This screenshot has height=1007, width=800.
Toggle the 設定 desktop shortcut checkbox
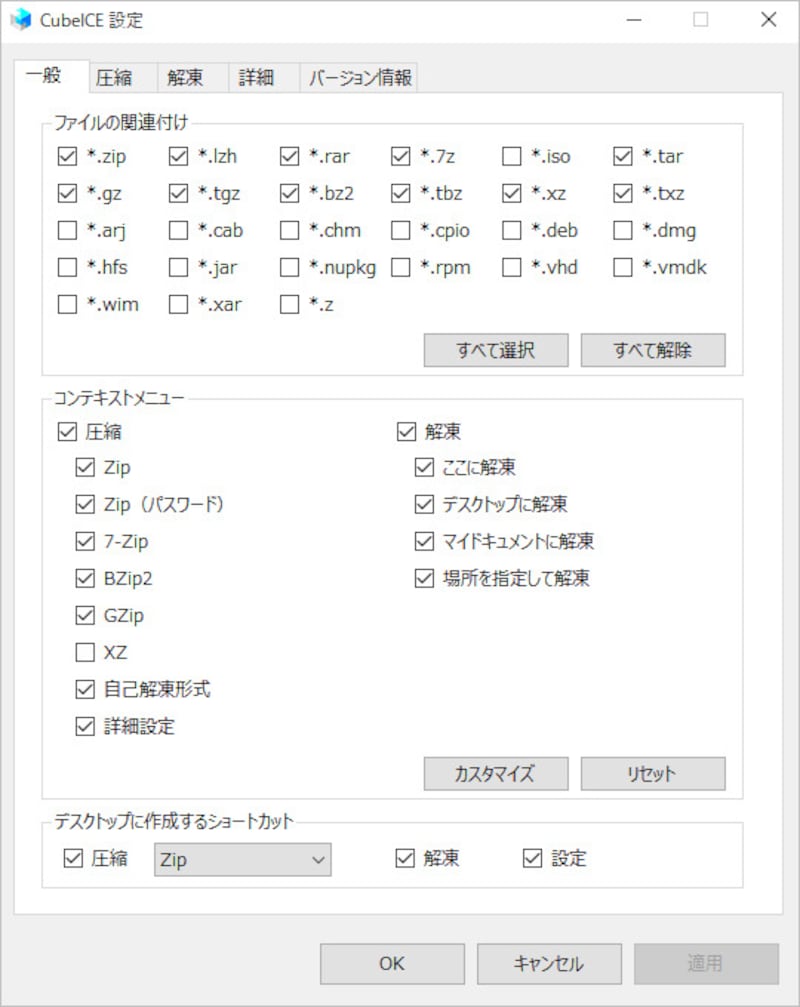coord(532,858)
